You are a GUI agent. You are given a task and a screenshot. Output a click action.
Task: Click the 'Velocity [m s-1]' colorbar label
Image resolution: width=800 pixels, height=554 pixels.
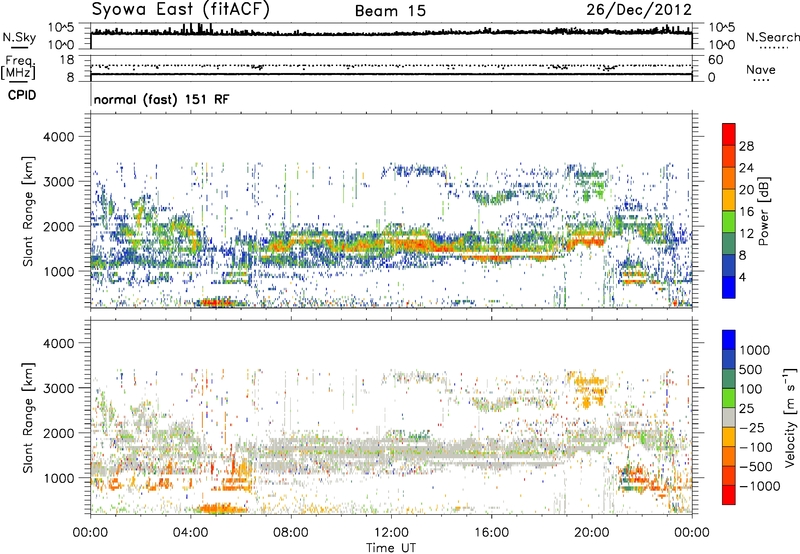point(790,417)
